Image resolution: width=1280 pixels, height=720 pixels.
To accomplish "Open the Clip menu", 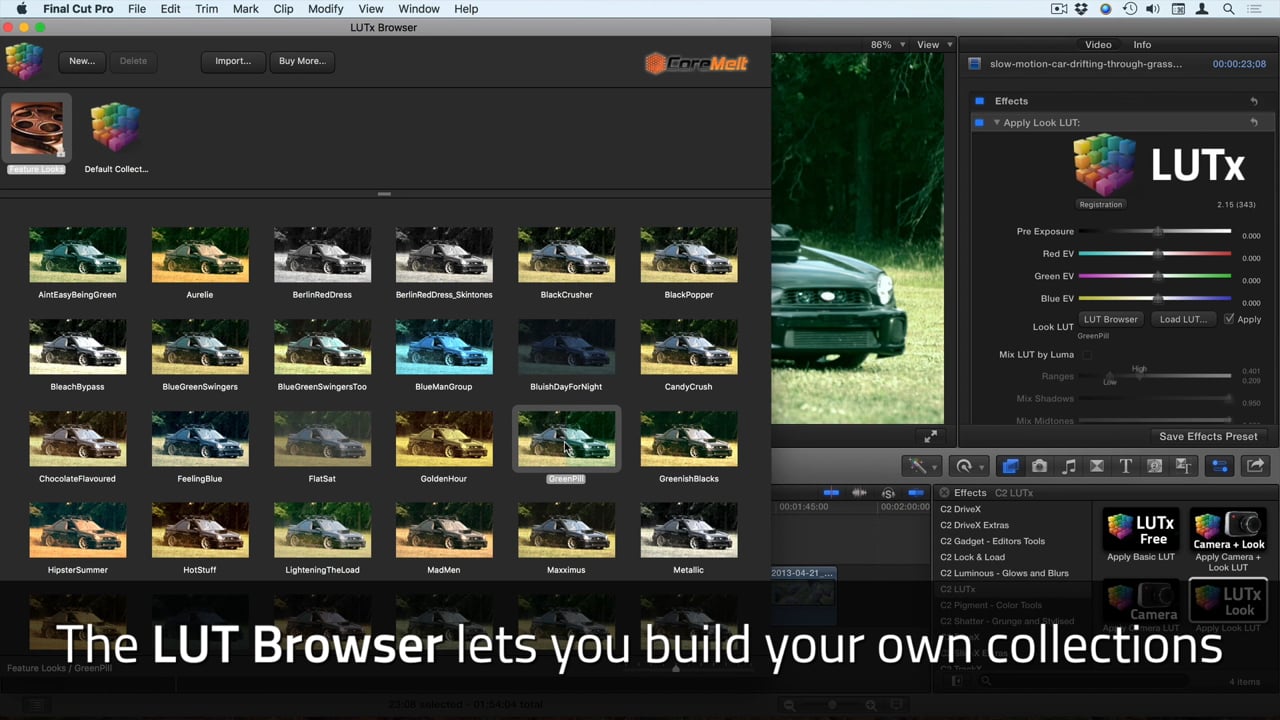I will (x=283, y=9).
